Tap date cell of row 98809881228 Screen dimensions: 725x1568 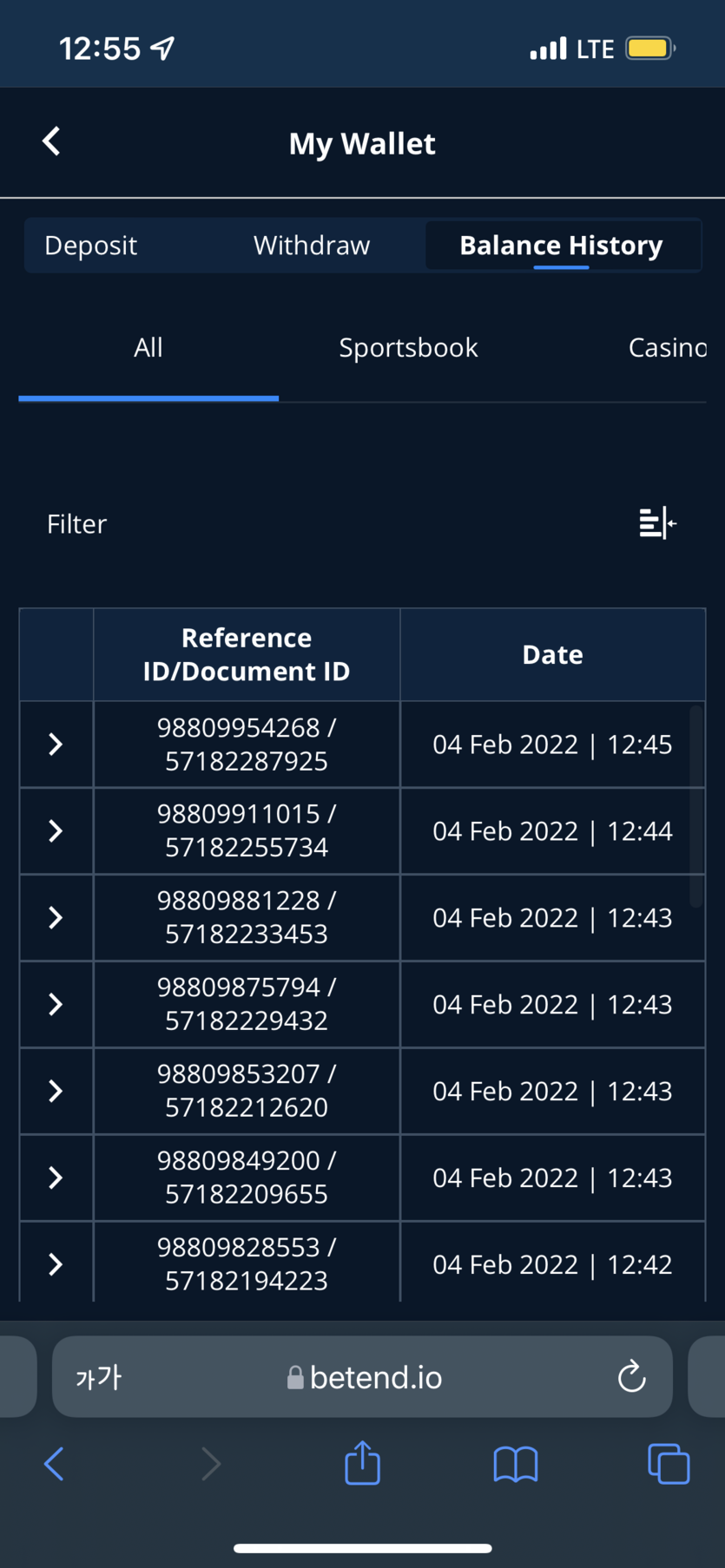pyautogui.click(x=552, y=918)
